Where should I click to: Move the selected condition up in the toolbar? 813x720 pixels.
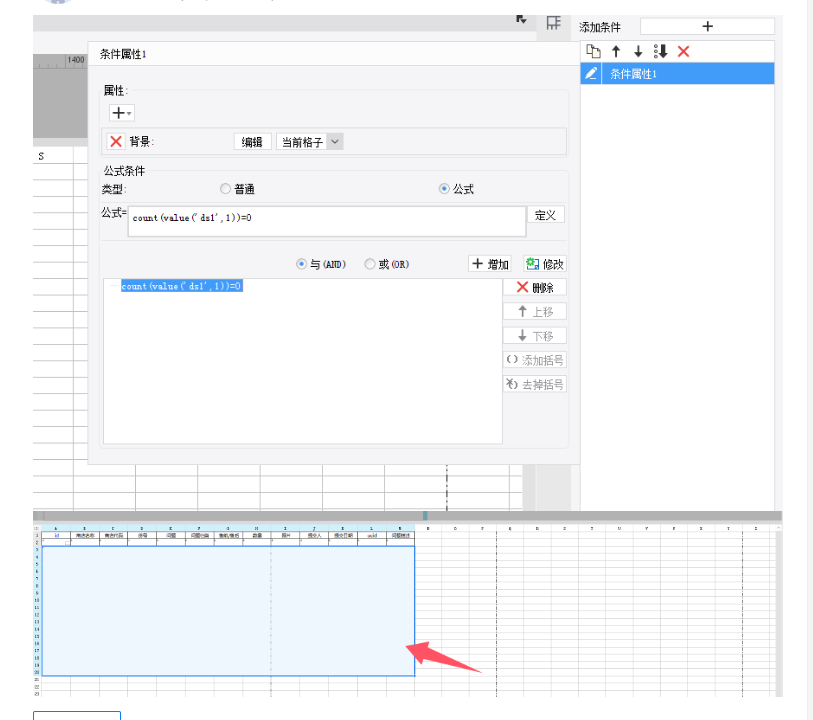pos(616,51)
